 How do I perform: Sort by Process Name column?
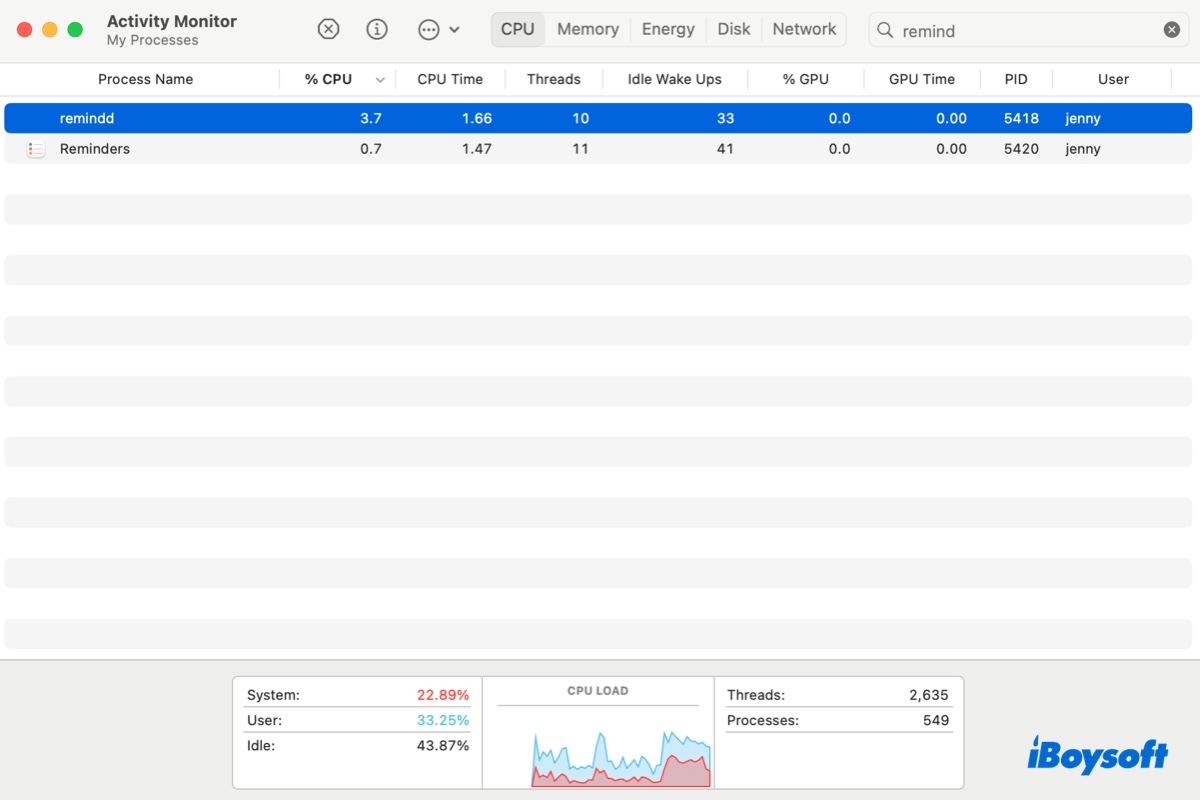[x=146, y=79]
